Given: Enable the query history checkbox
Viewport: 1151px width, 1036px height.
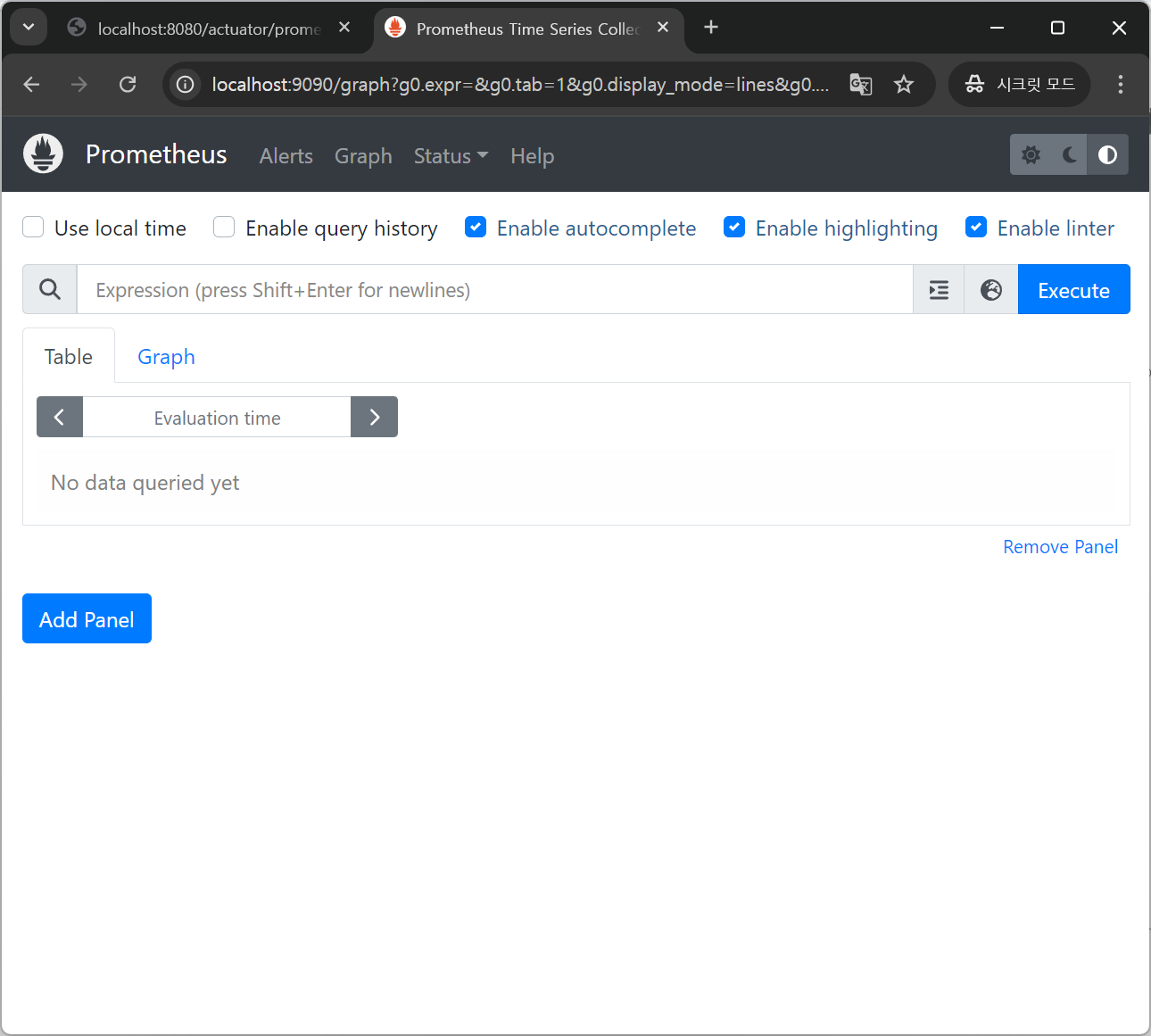Looking at the screenshot, I should click(x=223, y=227).
